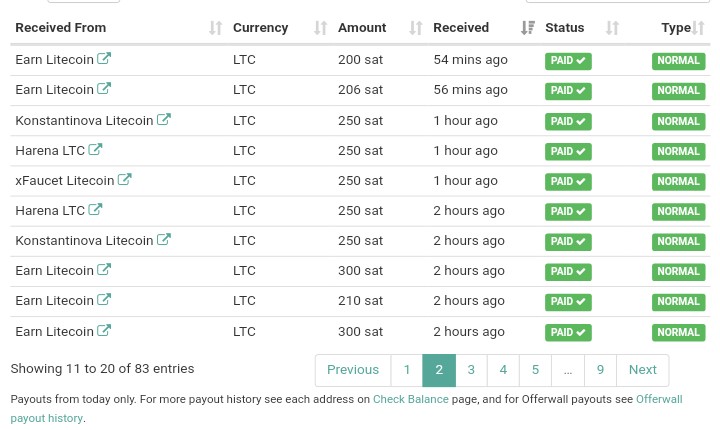Sort by Currency column sort icon
720x430 pixels.
(321, 28)
